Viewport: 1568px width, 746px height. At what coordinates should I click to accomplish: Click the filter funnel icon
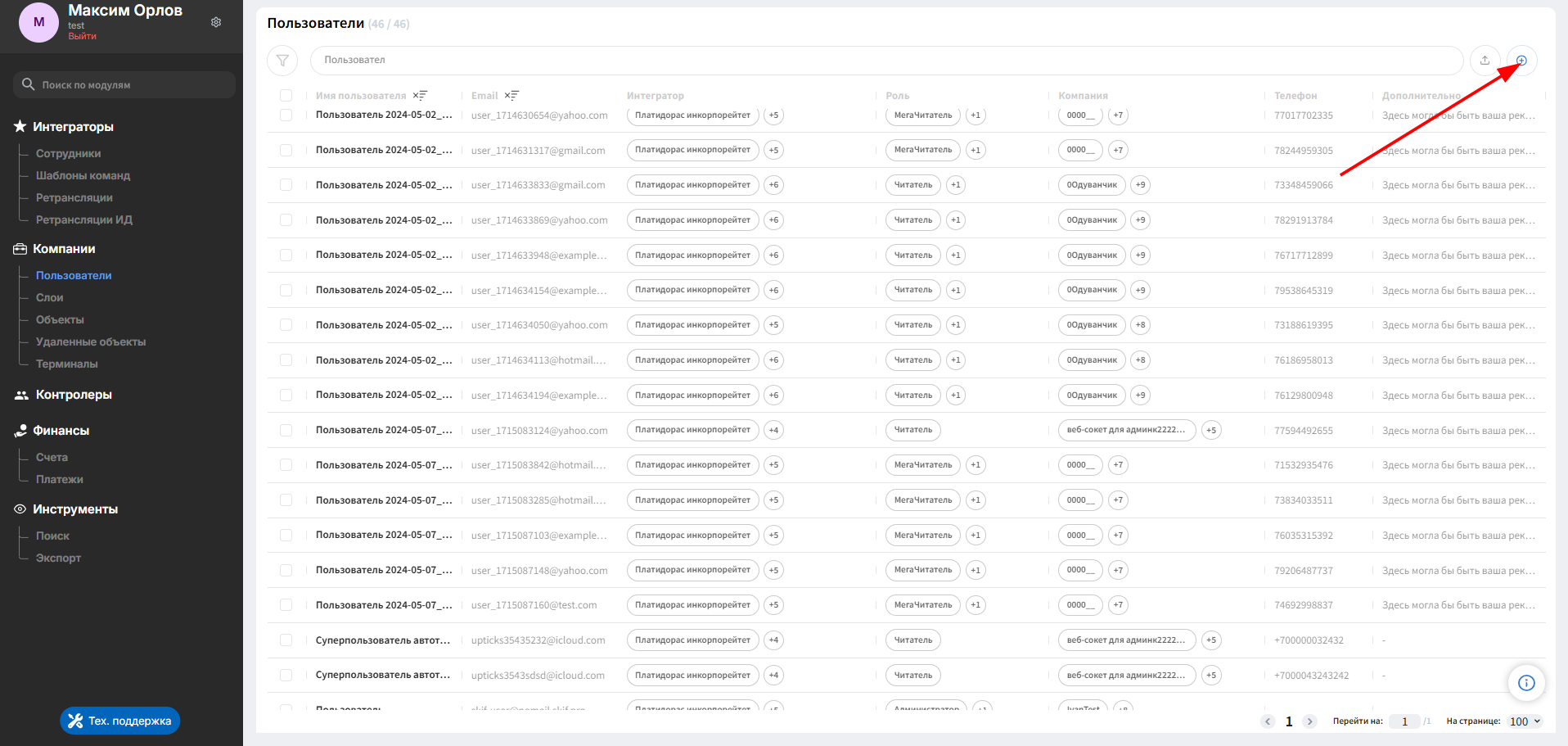pos(282,60)
